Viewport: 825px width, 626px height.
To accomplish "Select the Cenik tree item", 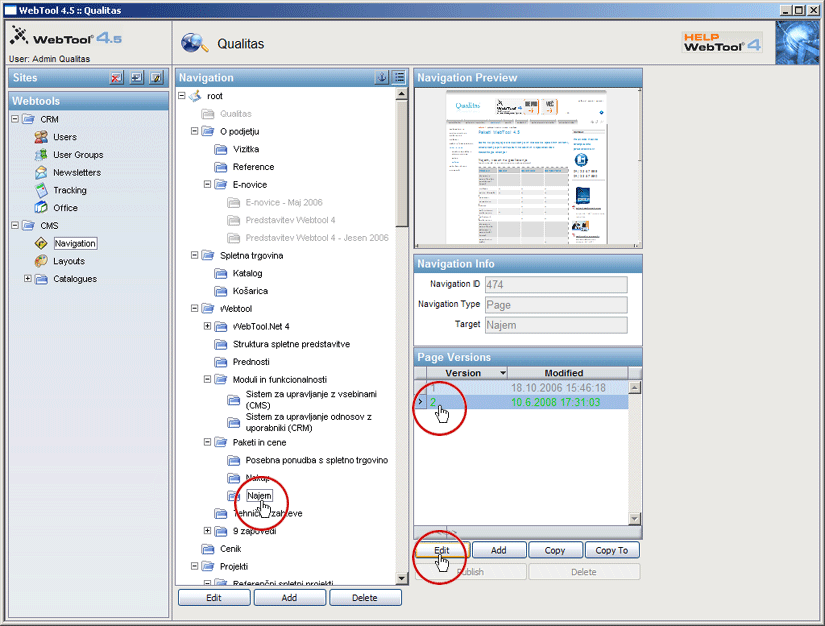I will (x=230, y=548).
